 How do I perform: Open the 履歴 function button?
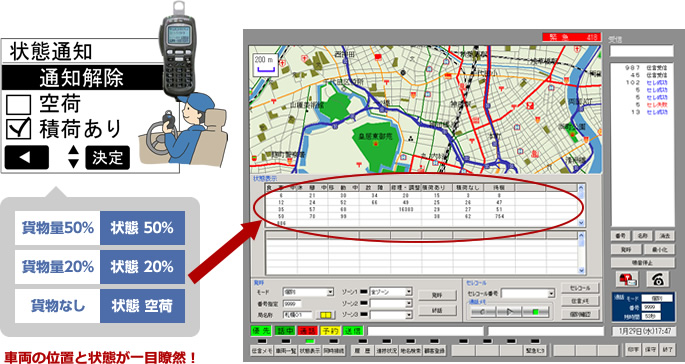point(363,350)
